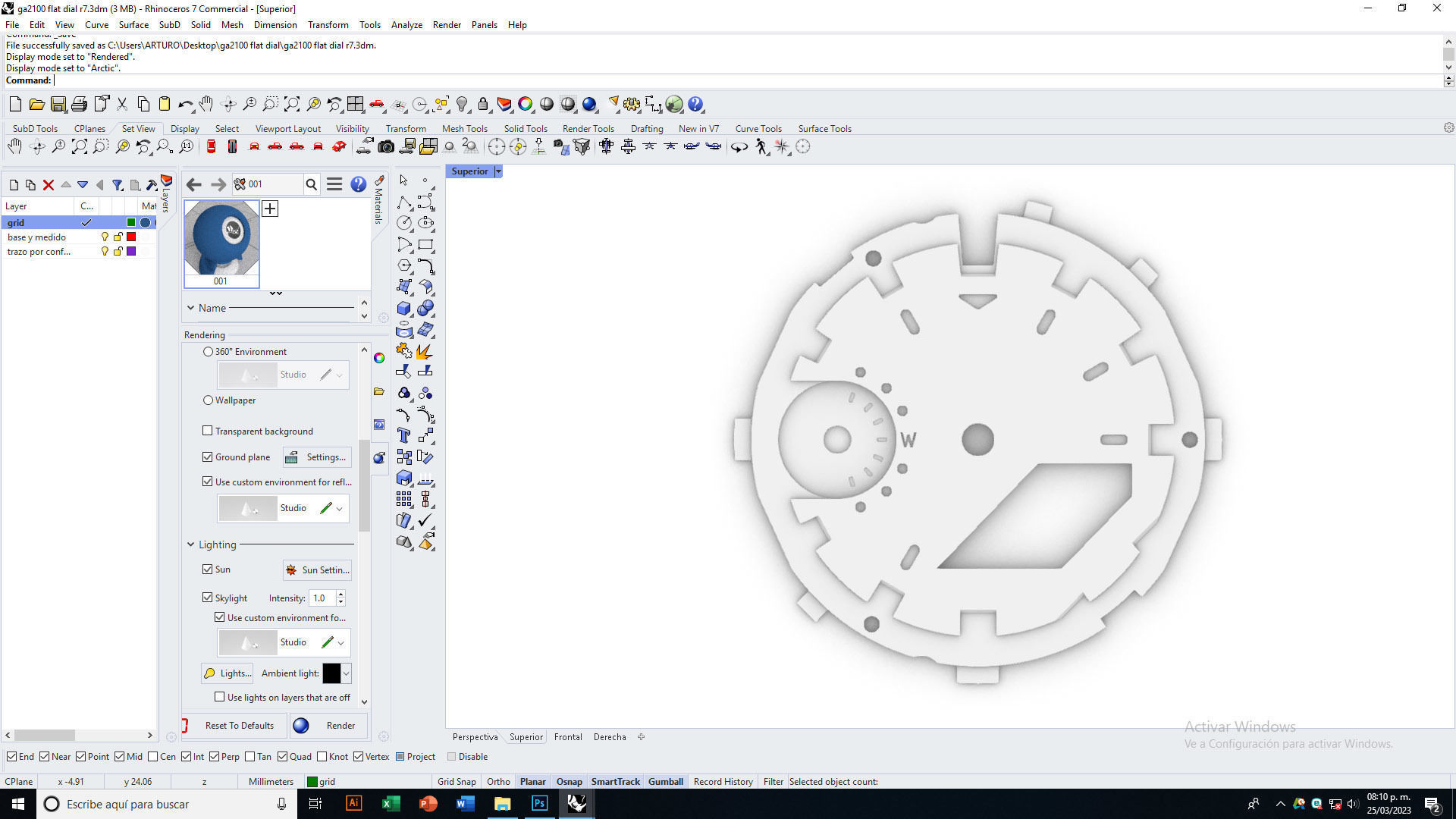The image size is (1456, 819).
Task: Click the Lock padlock icon
Action: pyautogui.click(x=483, y=104)
